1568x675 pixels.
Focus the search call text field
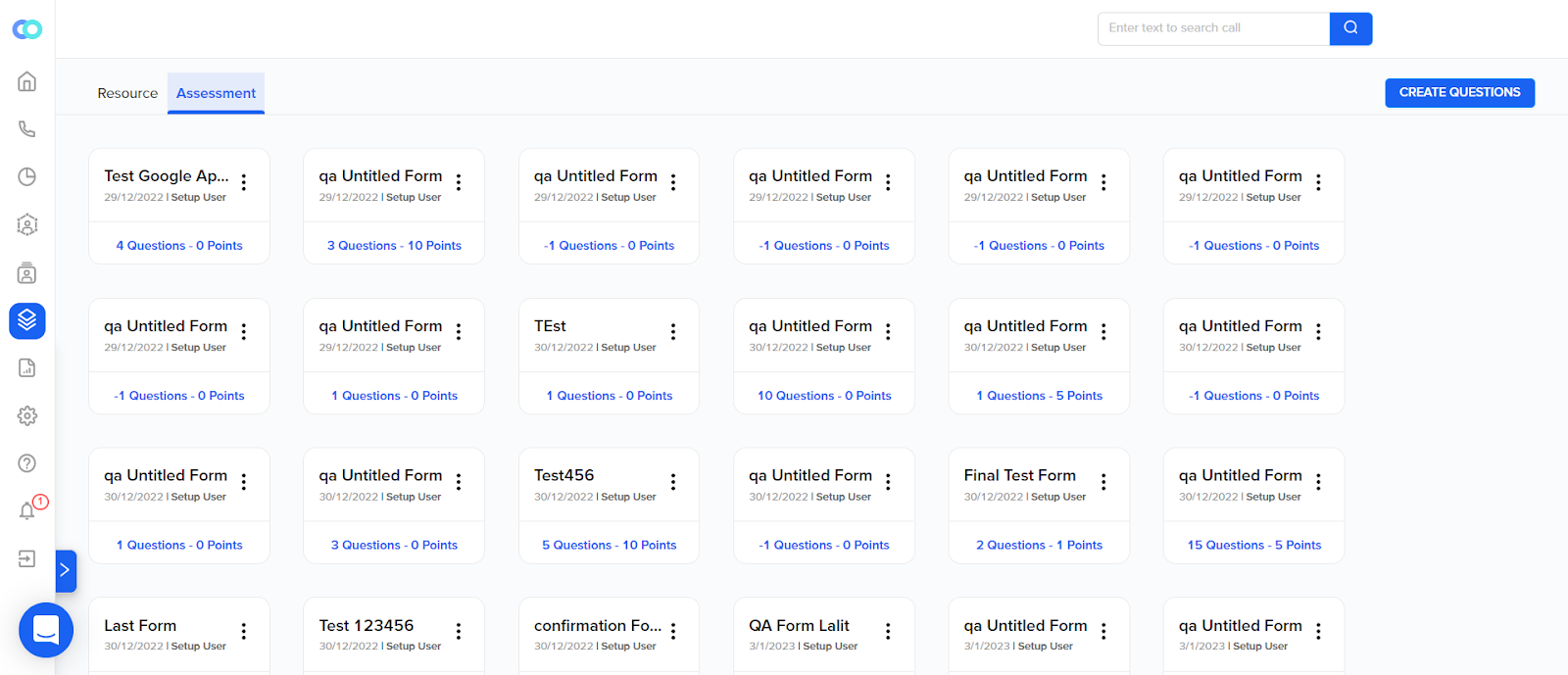click(1213, 28)
